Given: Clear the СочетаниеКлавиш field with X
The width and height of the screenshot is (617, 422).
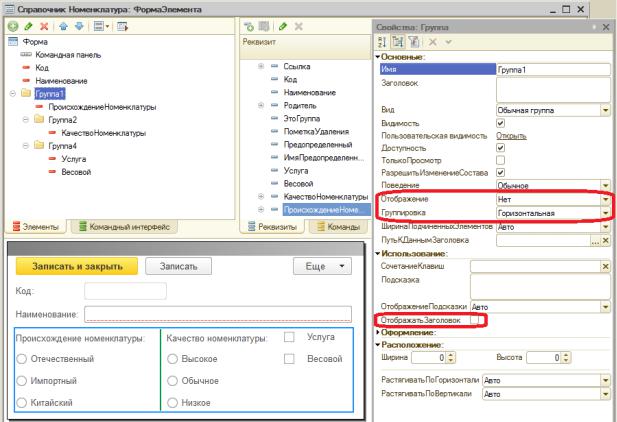Looking at the screenshot, I should coord(606,267).
